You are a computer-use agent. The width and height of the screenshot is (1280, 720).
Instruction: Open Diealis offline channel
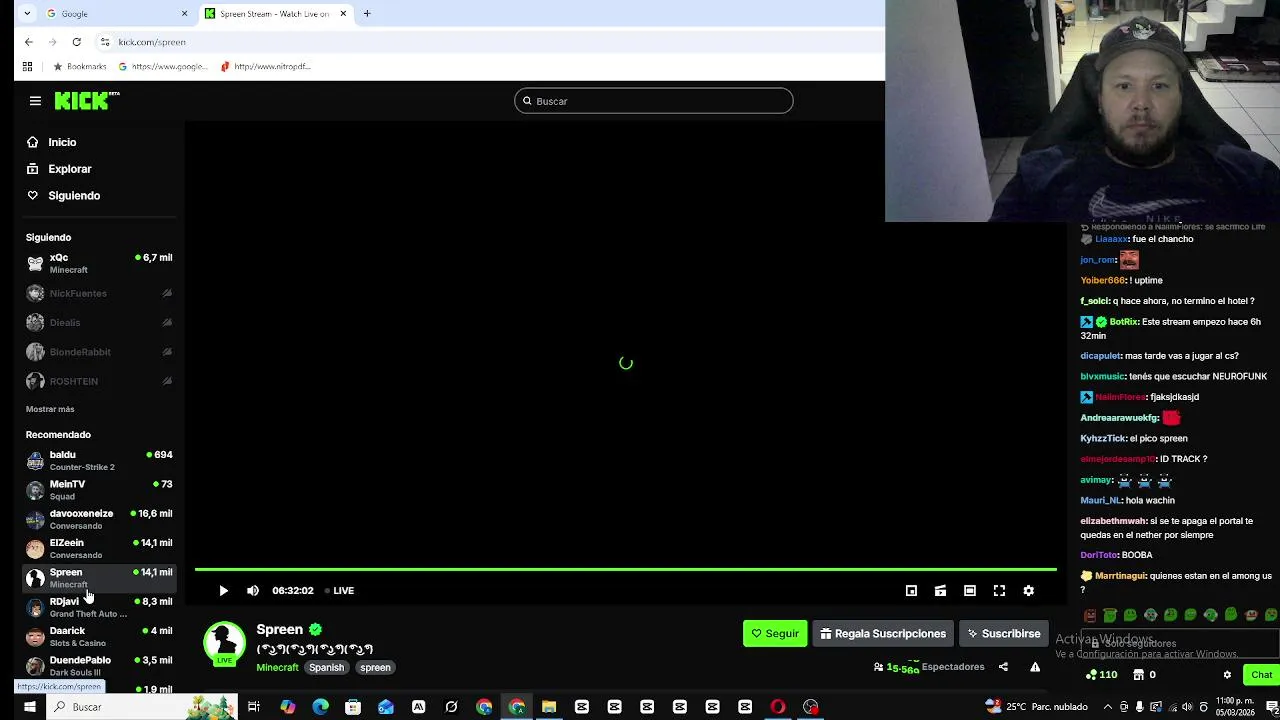pos(99,322)
